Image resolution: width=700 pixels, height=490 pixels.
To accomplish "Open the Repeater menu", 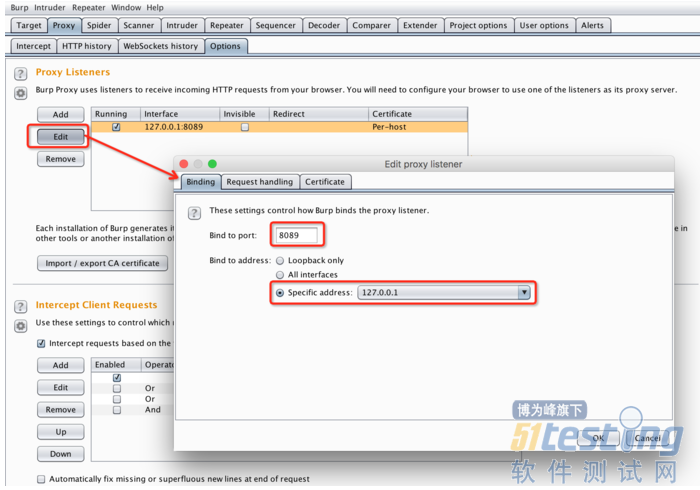I will coord(88,8).
